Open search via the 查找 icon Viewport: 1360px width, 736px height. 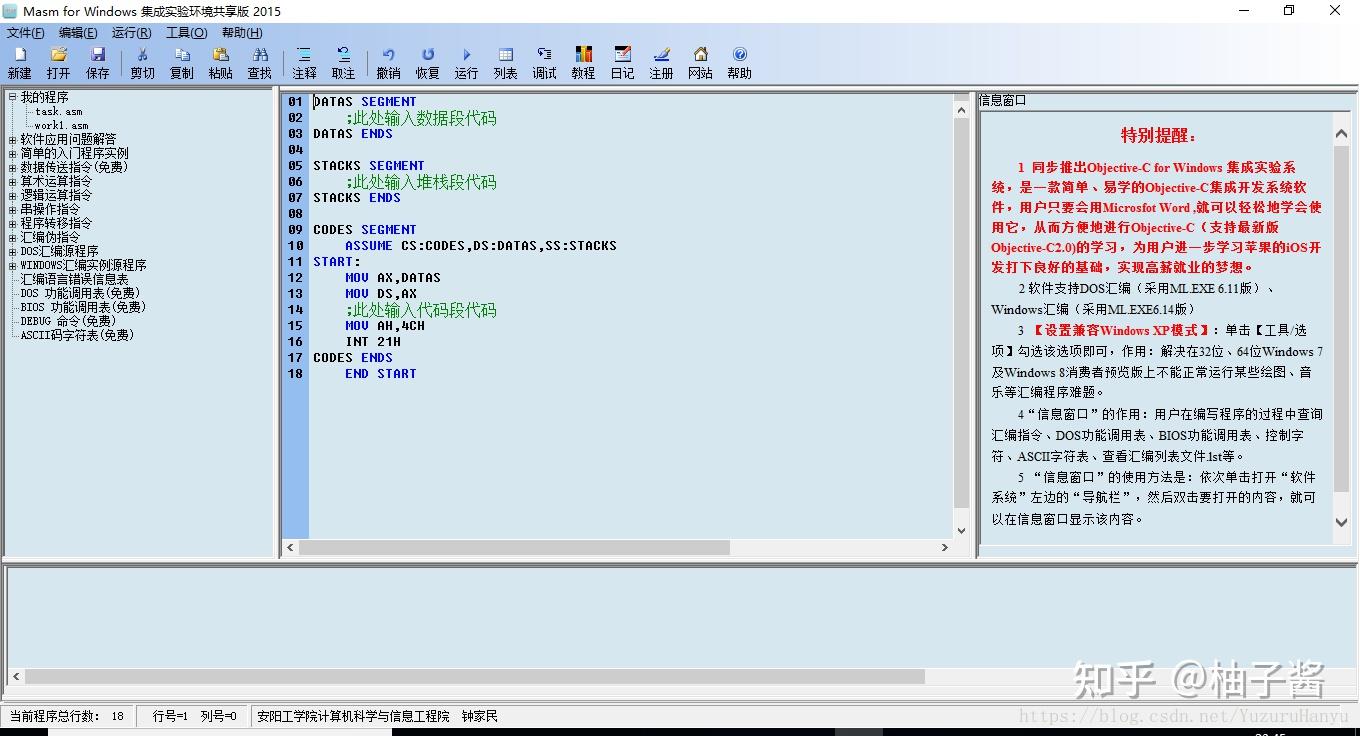click(x=259, y=61)
